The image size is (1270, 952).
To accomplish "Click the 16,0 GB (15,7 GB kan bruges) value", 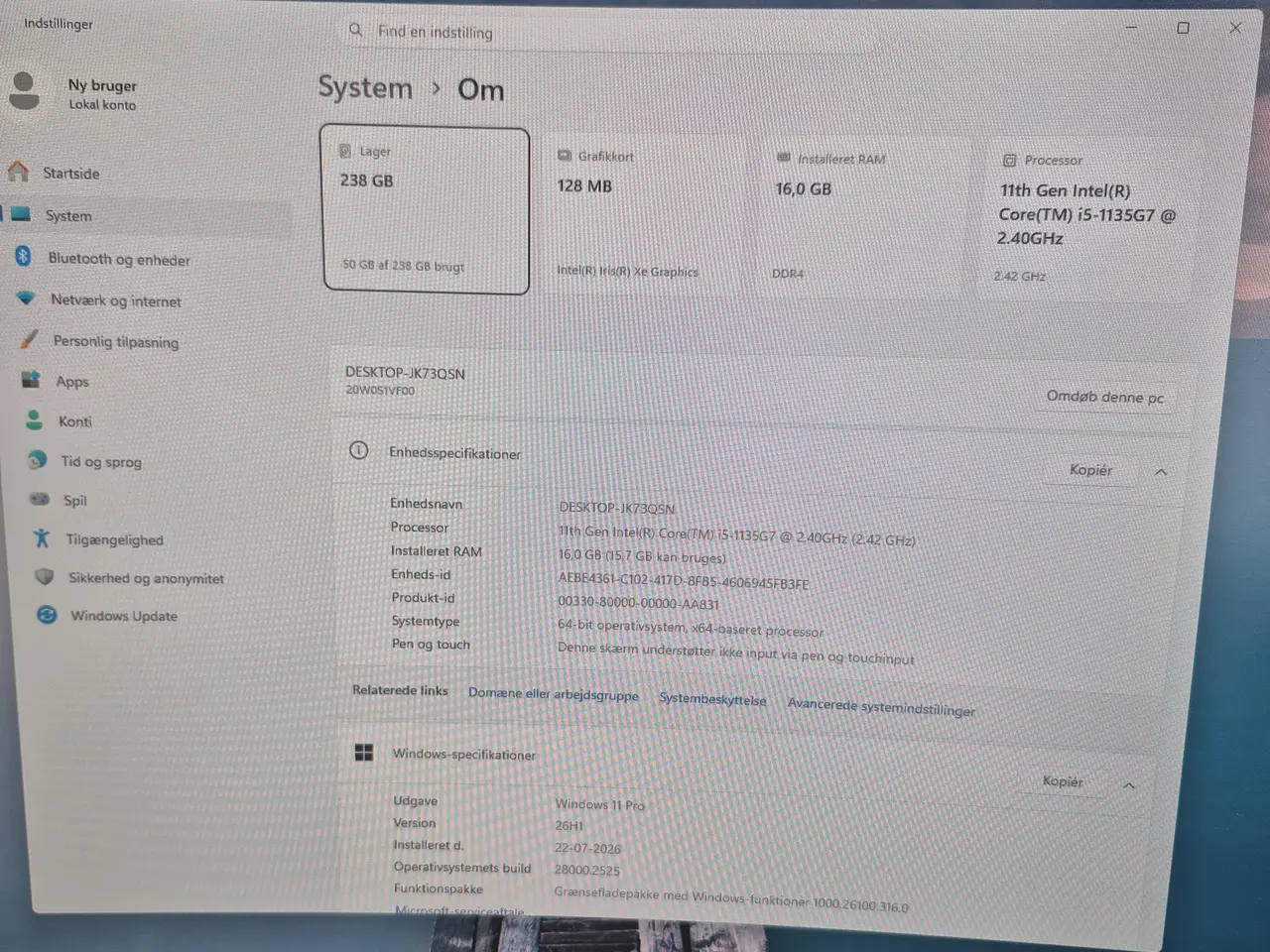I will (642, 556).
